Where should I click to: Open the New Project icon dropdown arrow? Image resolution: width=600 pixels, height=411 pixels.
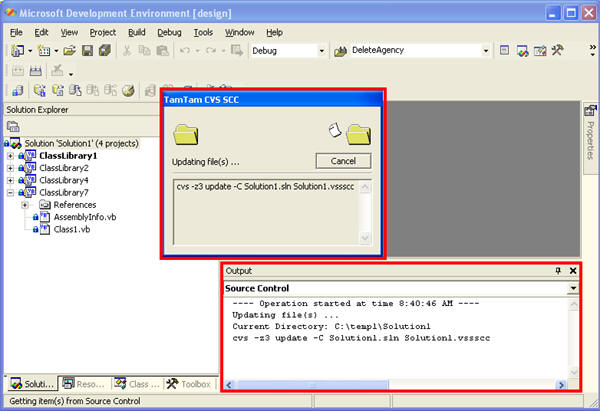pyautogui.click(x=30, y=51)
